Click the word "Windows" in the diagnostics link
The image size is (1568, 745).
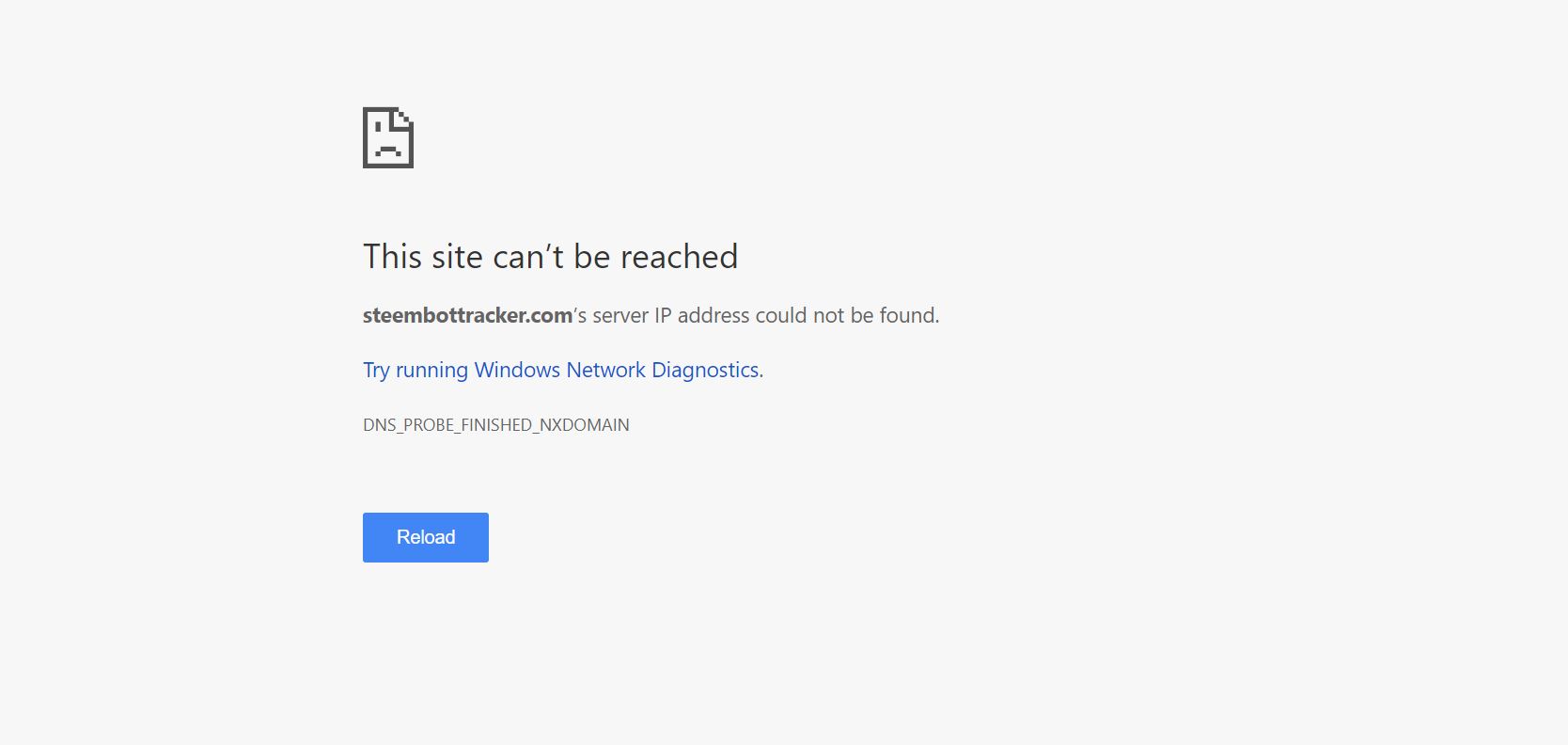[x=517, y=370]
